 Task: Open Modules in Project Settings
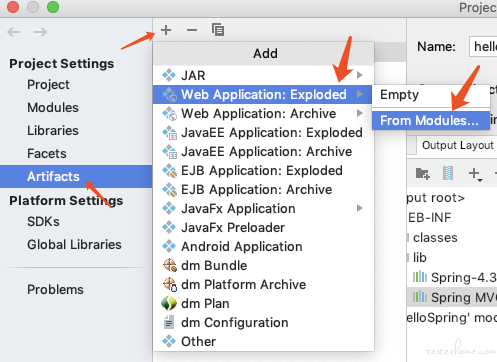click(x=53, y=108)
